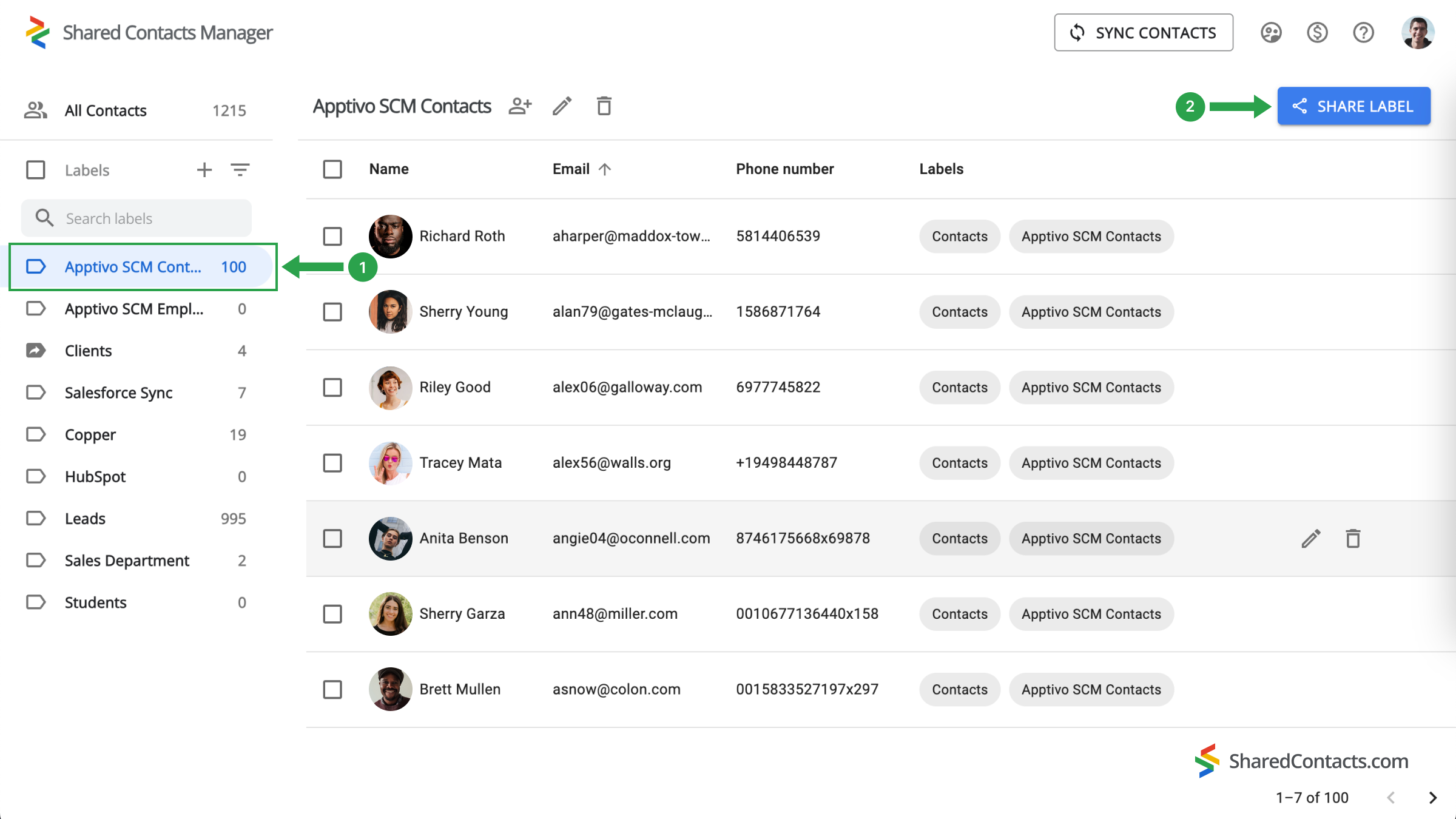Click the Copper label tag icon

coord(36,434)
